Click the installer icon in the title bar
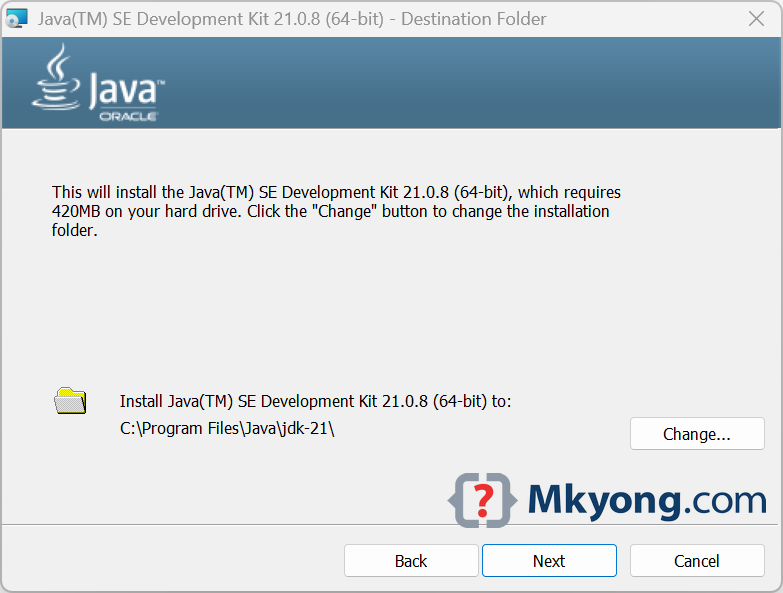This screenshot has width=783, height=593. click(x=16, y=18)
